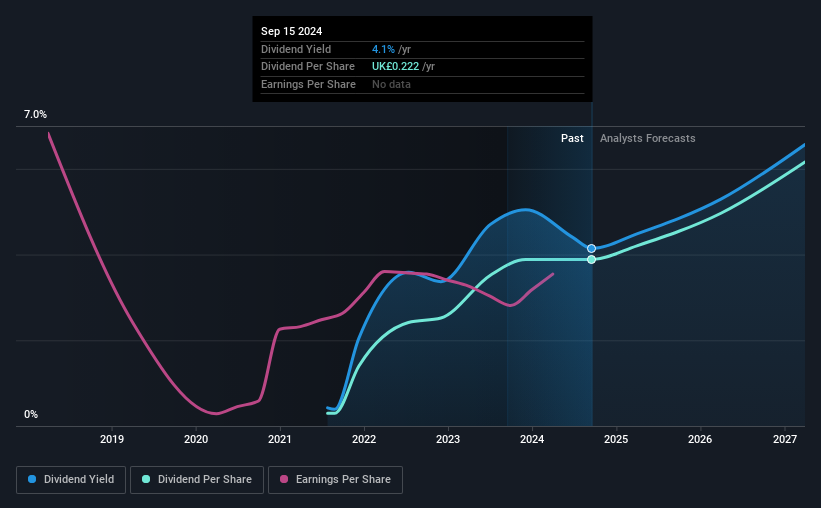Click the 2022 x-axis label
The width and height of the screenshot is (821, 508).
pos(364,439)
